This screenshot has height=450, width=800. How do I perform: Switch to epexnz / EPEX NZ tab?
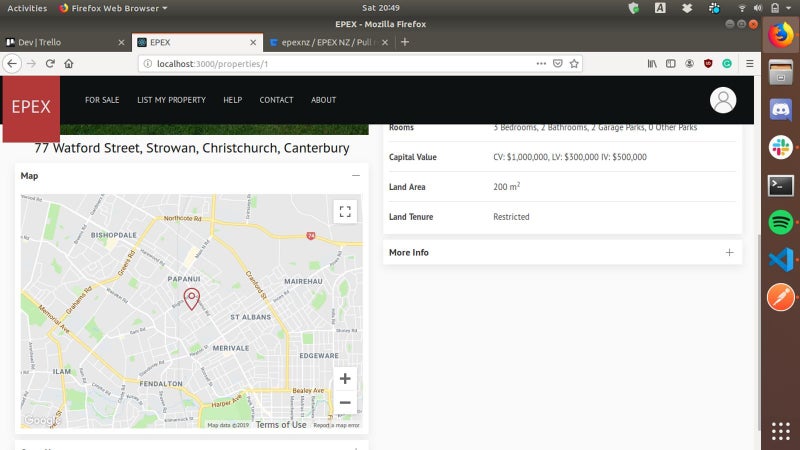(327, 42)
